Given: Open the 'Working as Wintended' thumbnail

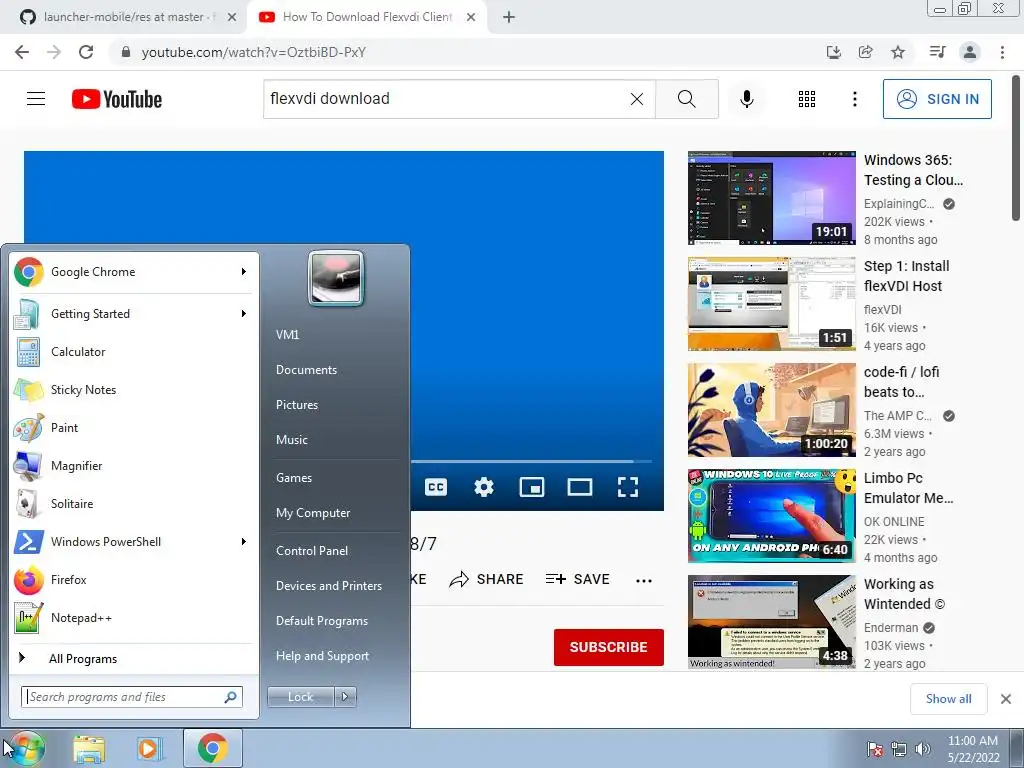Looking at the screenshot, I should tap(771, 622).
